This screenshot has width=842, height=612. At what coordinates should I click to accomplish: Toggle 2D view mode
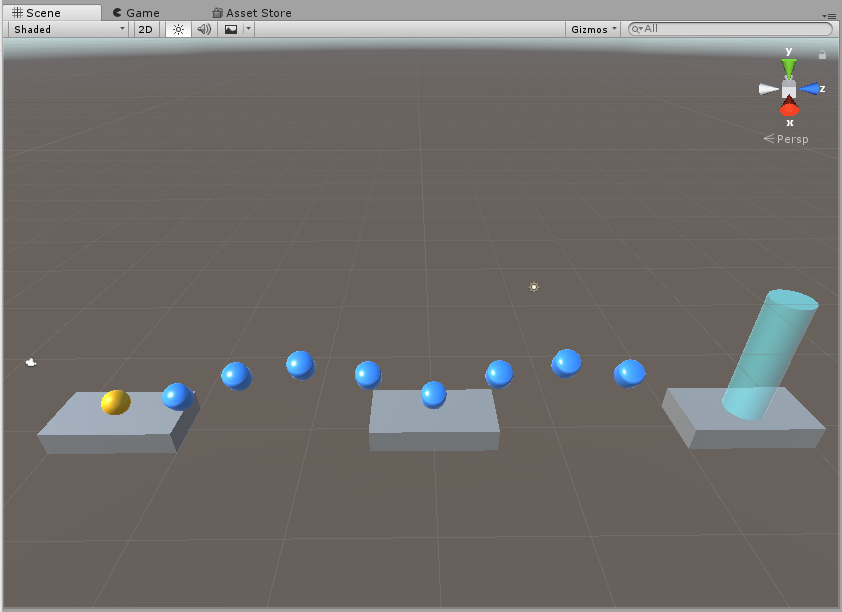click(x=146, y=30)
